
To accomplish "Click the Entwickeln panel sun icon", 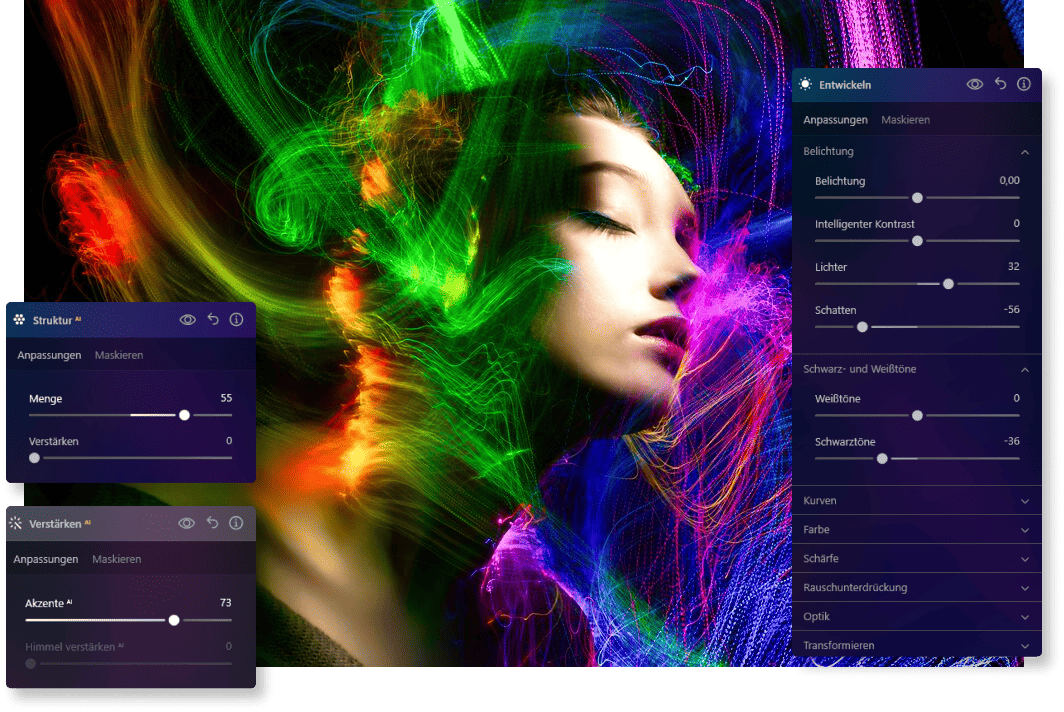I will tap(806, 85).
